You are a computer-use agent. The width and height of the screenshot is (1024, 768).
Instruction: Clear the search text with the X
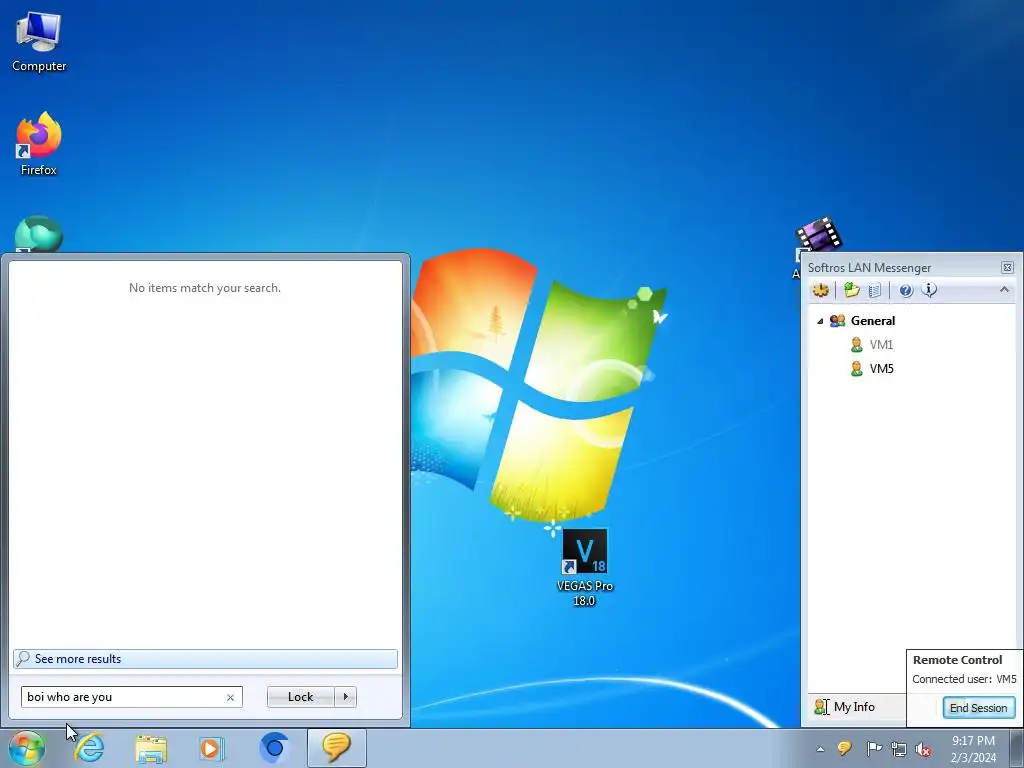(230, 697)
